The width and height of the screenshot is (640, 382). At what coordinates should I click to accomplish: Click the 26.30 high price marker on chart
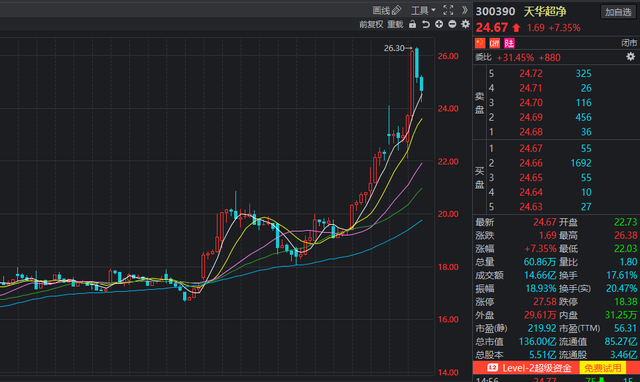pos(398,48)
